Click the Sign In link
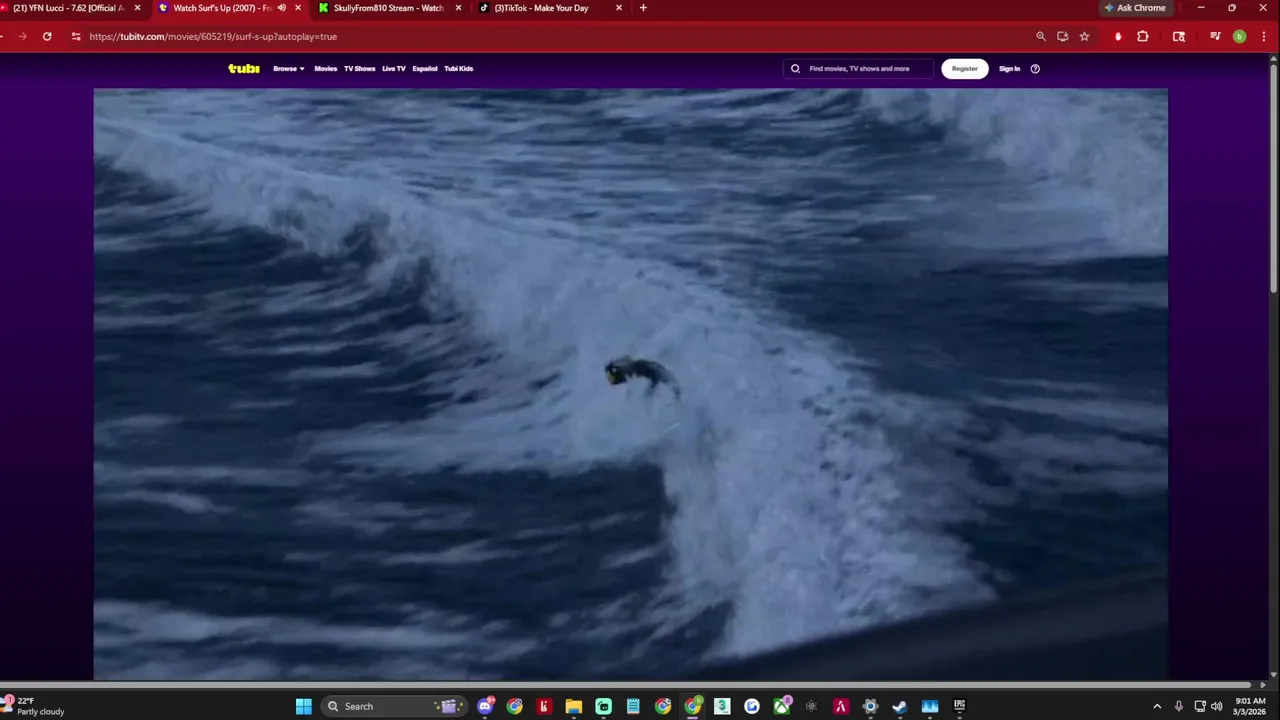The image size is (1280, 720). coord(1009,69)
